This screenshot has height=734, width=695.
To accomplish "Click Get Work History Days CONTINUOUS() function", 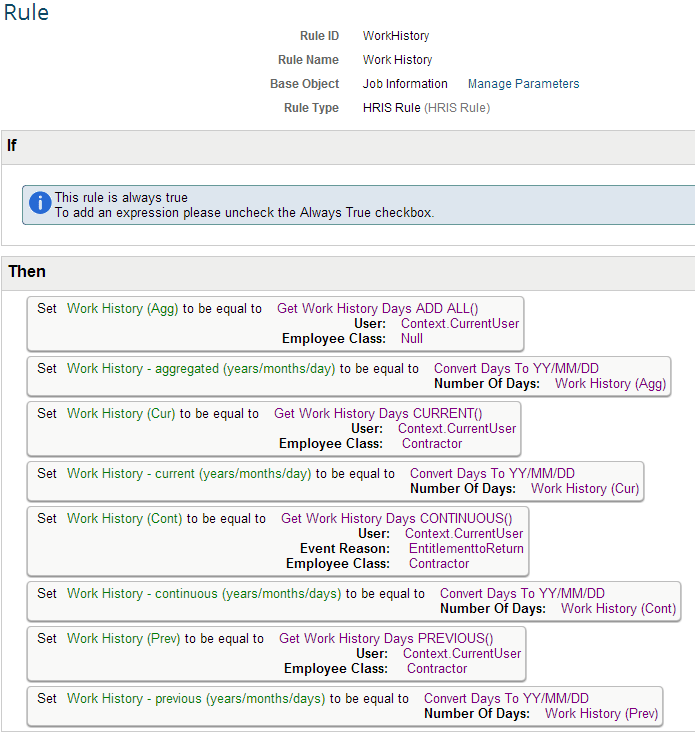I will coord(397,518).
